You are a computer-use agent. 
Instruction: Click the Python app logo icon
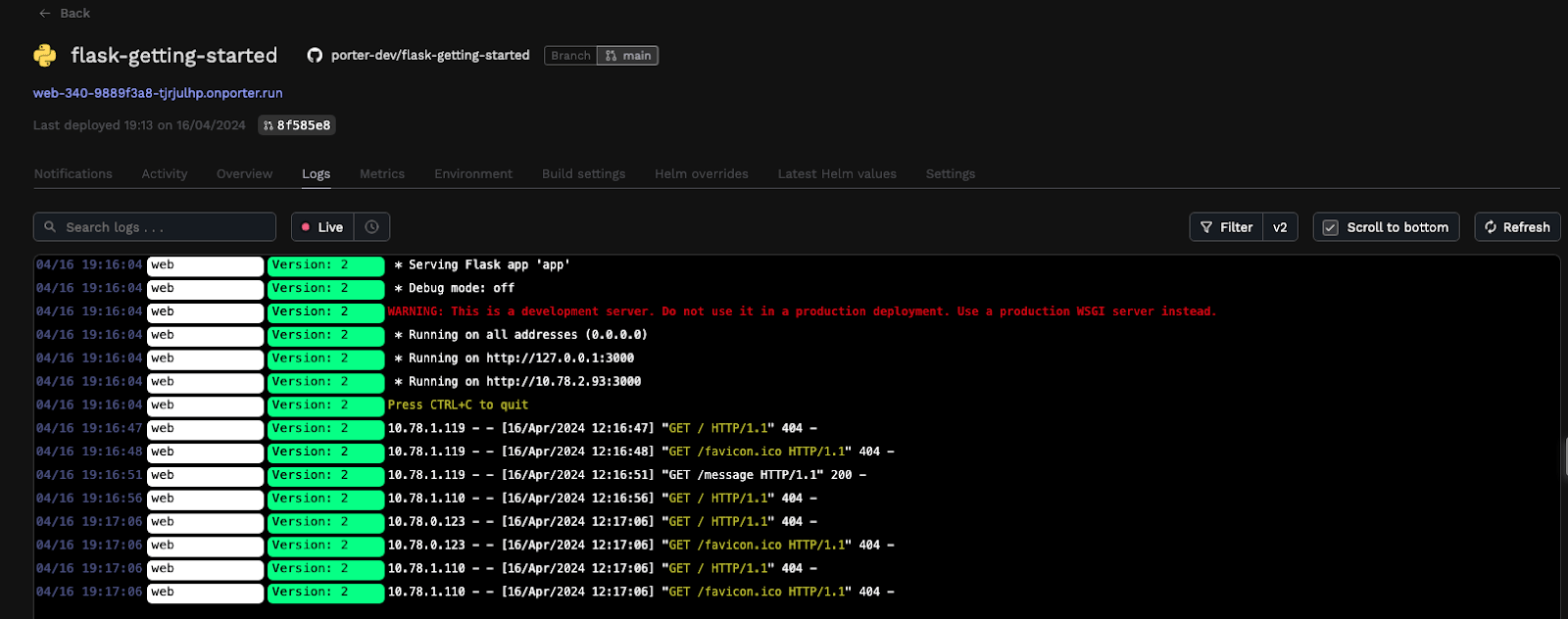tap(45, 56)
